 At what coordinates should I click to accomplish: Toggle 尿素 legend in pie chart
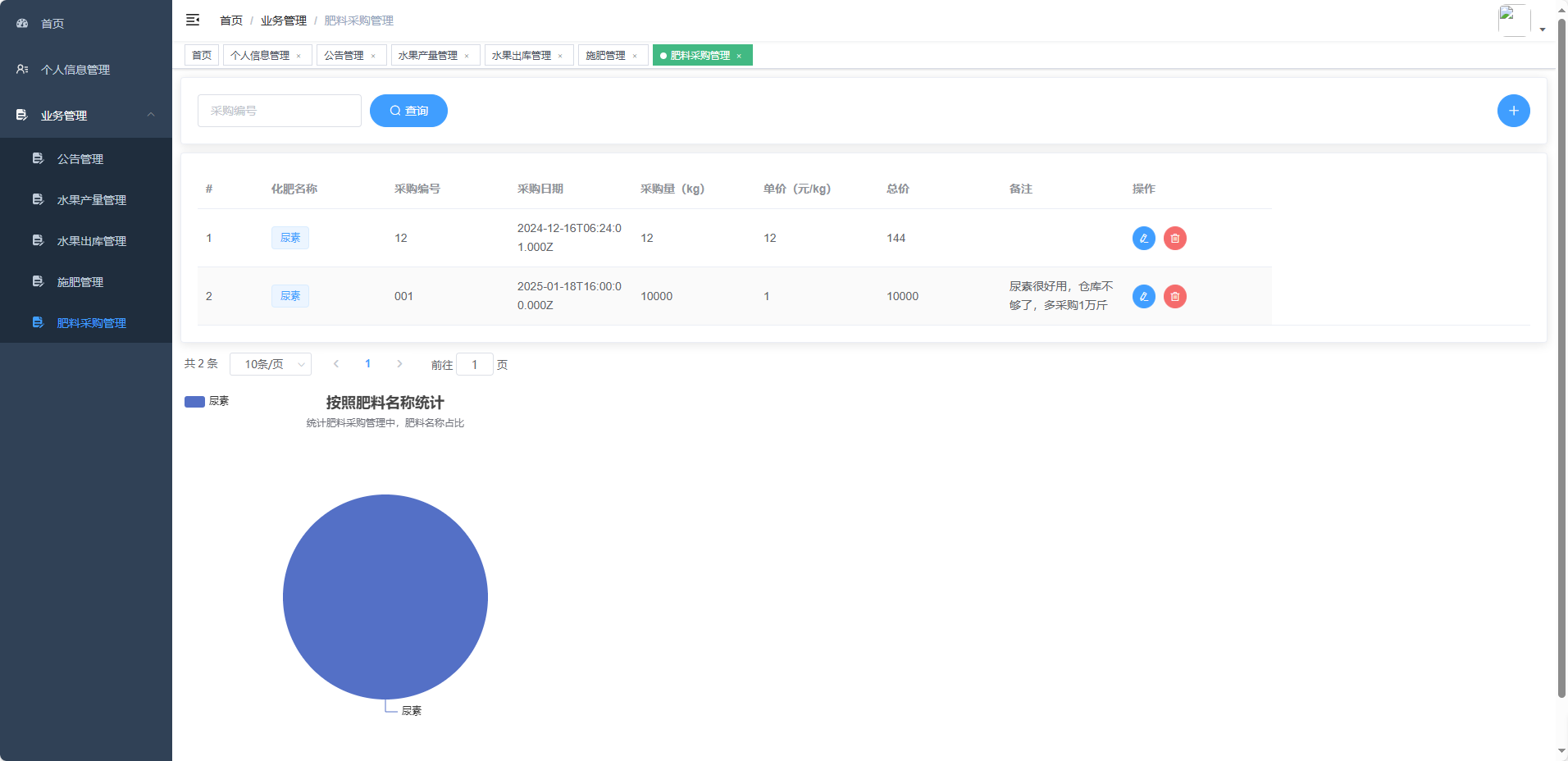point(207,401)
